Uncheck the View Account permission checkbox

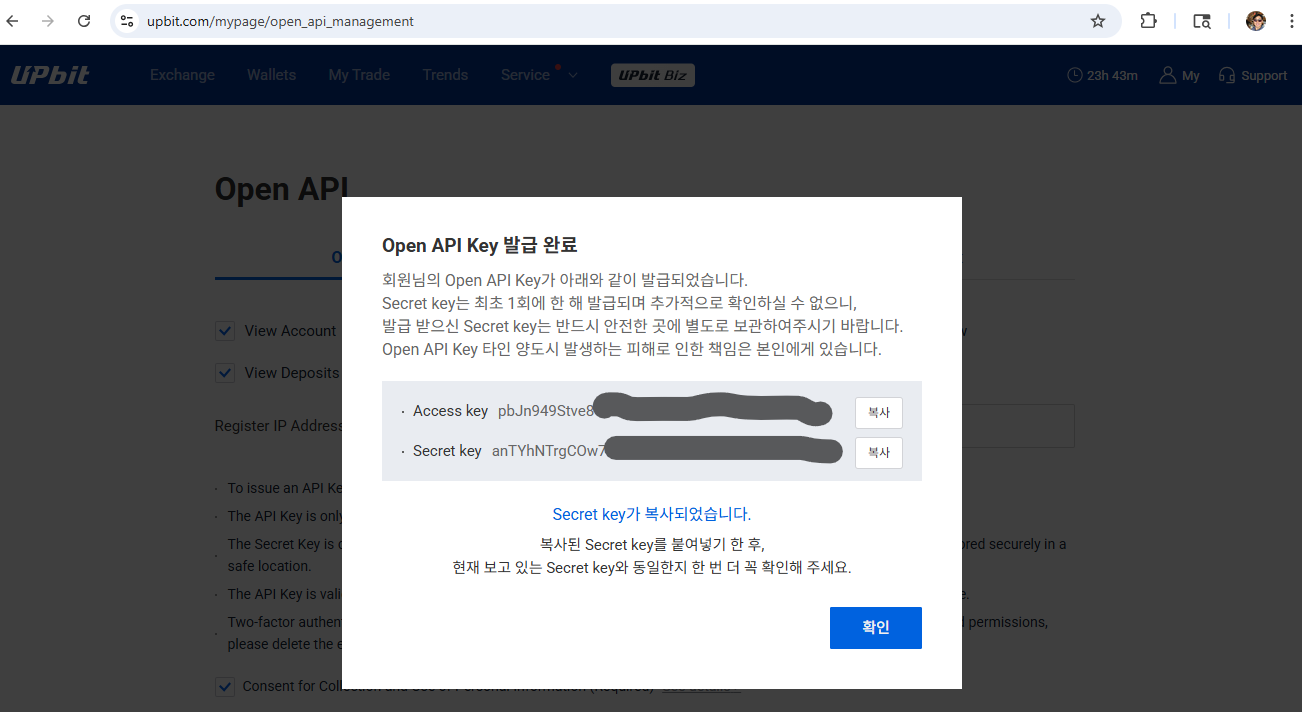point(225,330)
